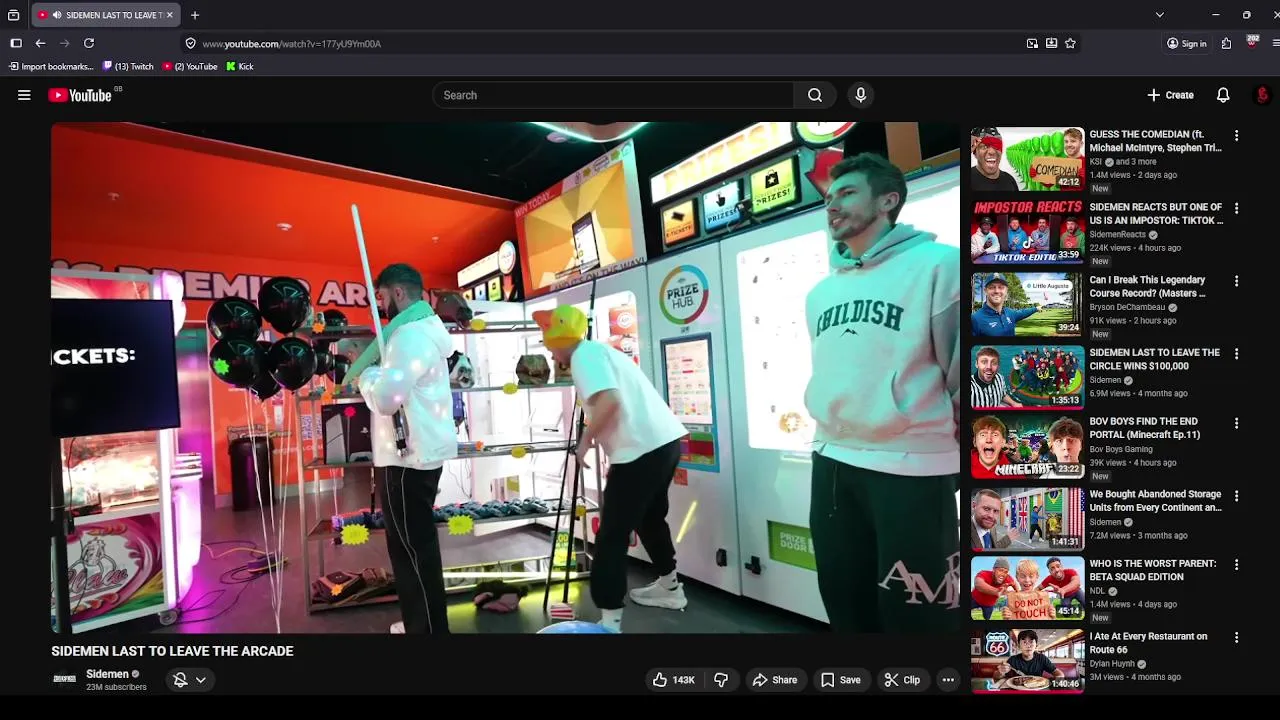Image resolution: width=1280 pixels, height=720 pixels.
Task: Open LAST TO LEAVE THE CIRCLE thumbnail
Action: 1027,377
